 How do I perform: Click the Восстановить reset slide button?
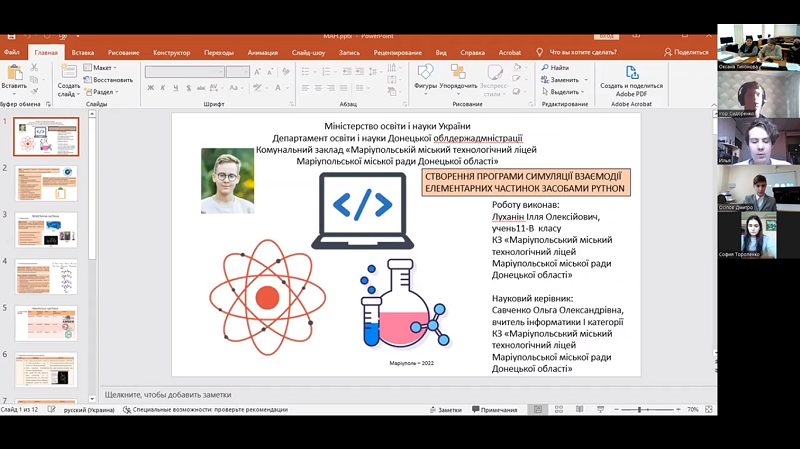tap(108, 80)
